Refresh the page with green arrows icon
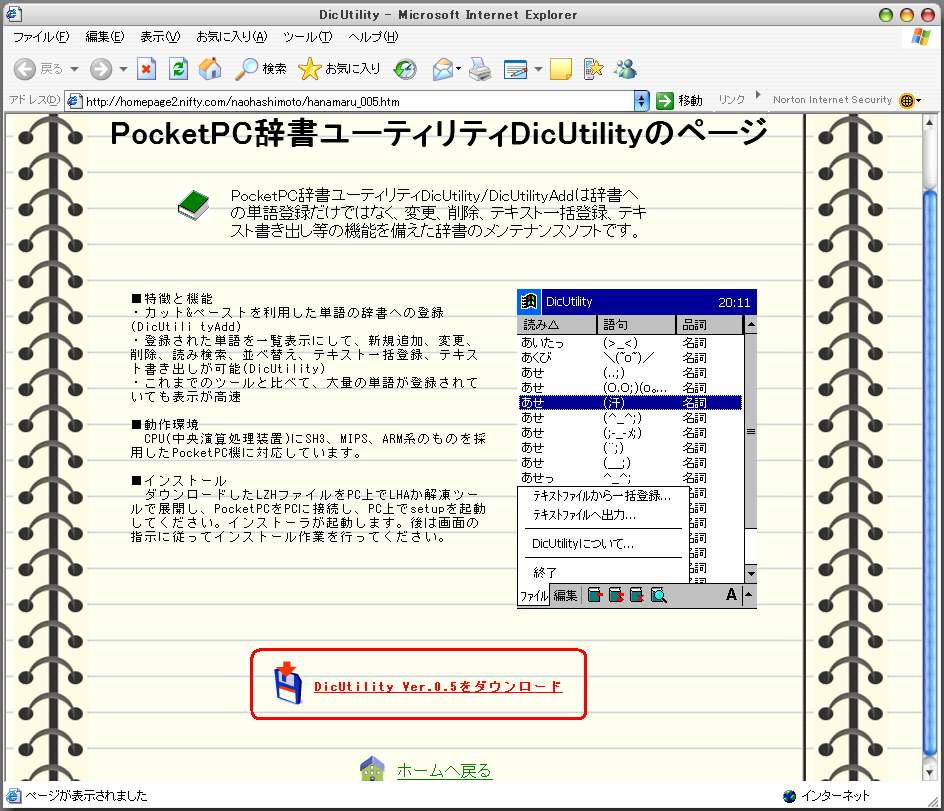The width and height of the screenshot is (944, 811). coord(178,69)
